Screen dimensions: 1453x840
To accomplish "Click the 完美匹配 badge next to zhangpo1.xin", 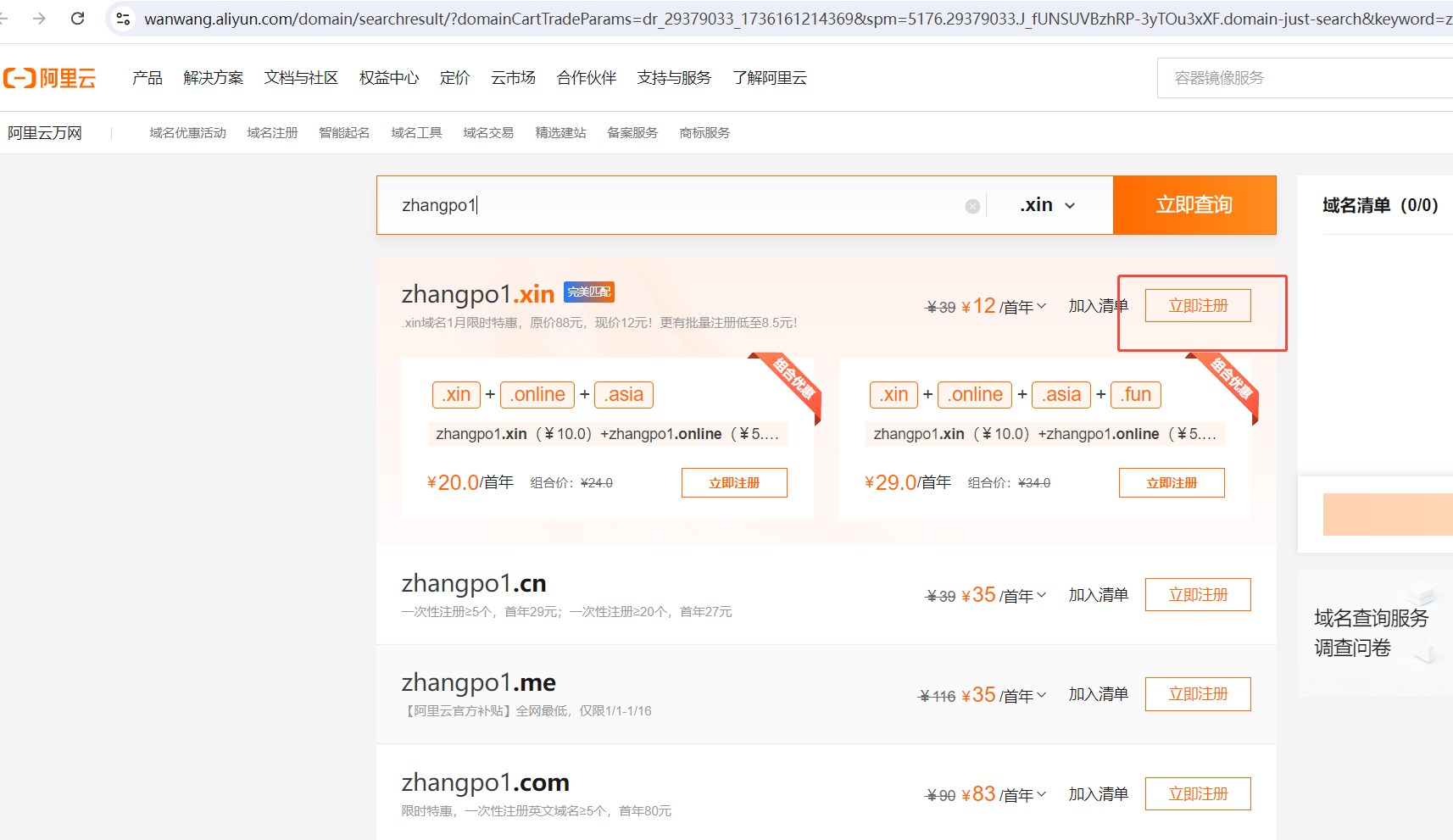I will coord(589,292).
